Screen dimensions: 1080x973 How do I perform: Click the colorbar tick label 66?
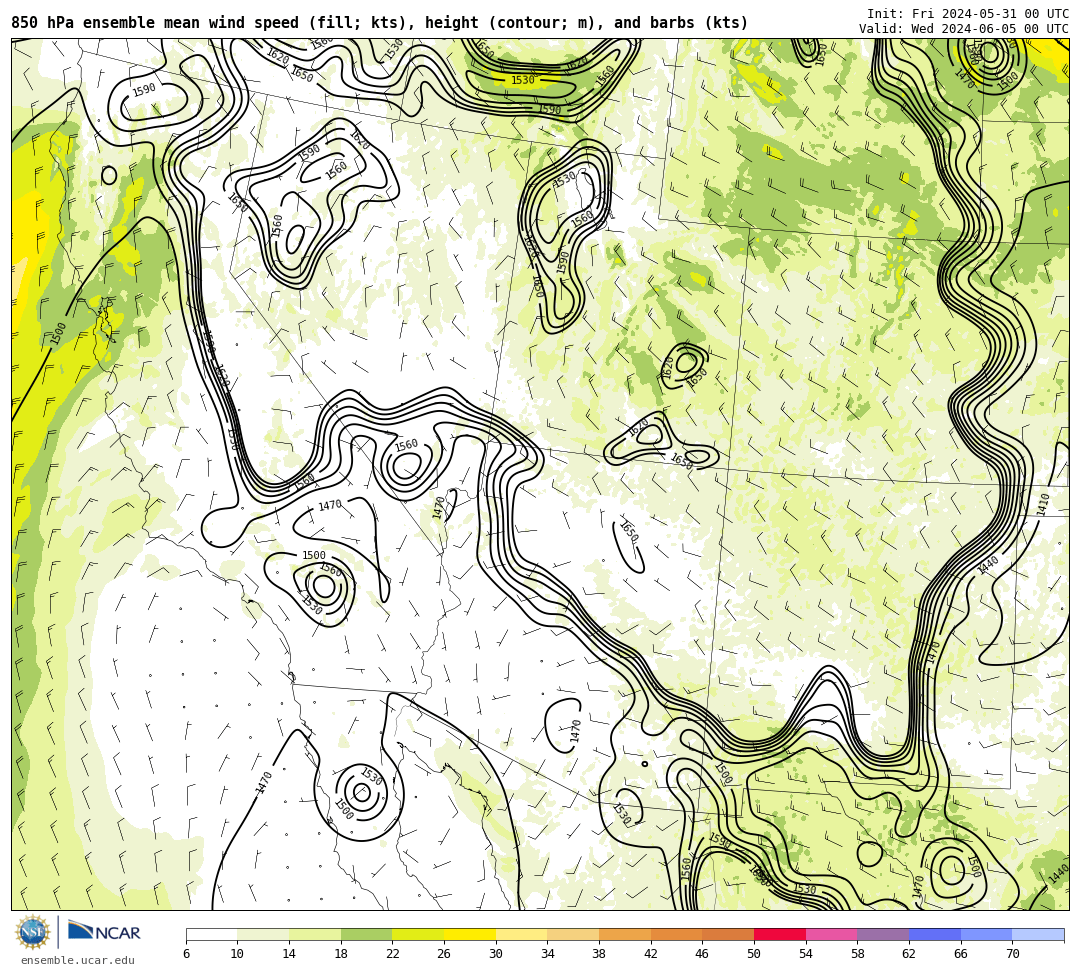(961, 954)
